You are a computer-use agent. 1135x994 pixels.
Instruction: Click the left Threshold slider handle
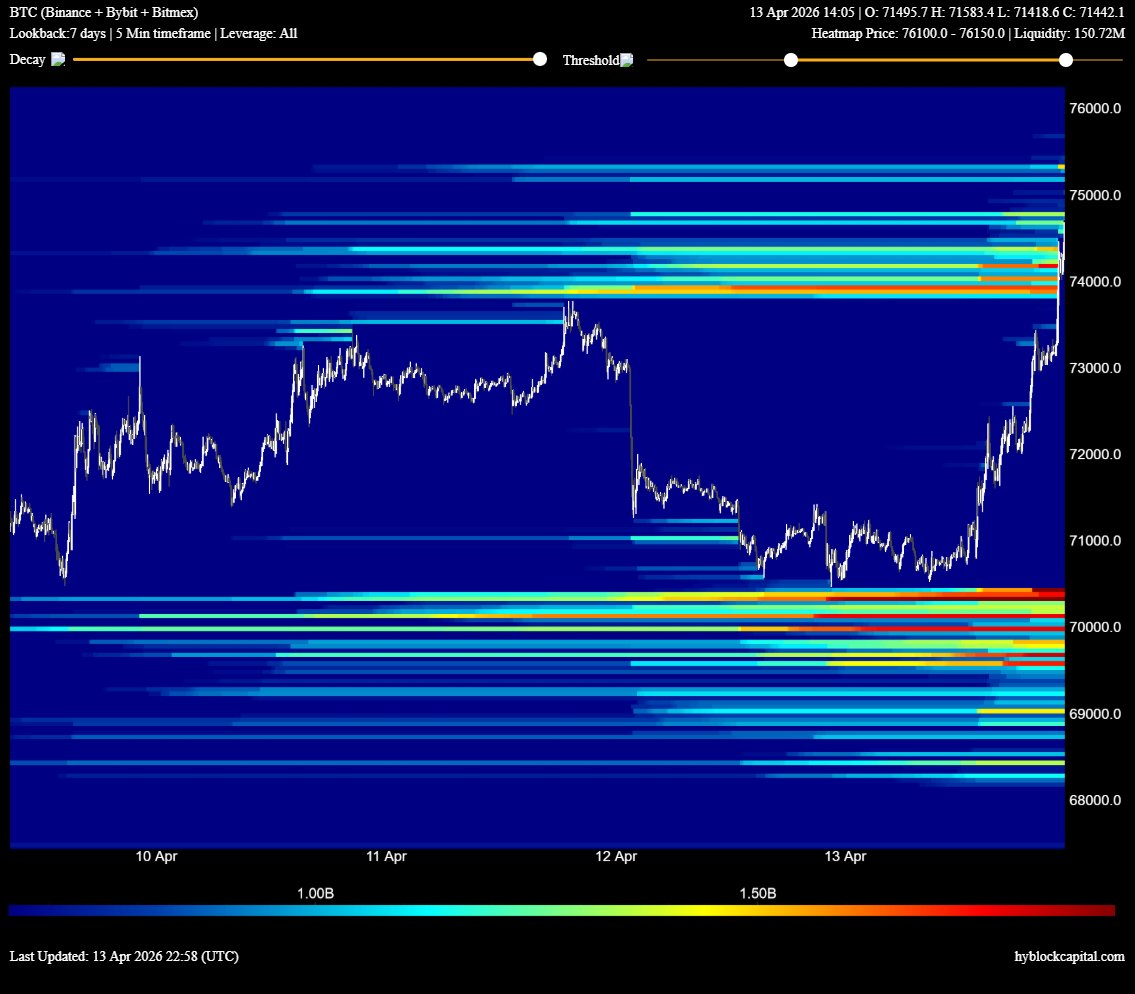coord(791,60)
